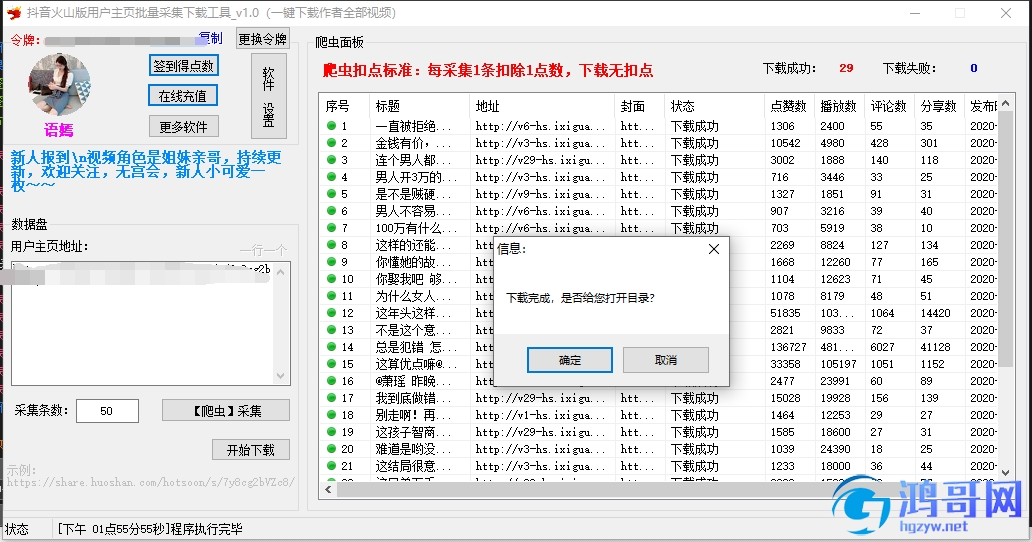This screenshot has height=542, width=1032.
Task: Sort by 点赞数 column header
Action: click(x=790, y=106)
